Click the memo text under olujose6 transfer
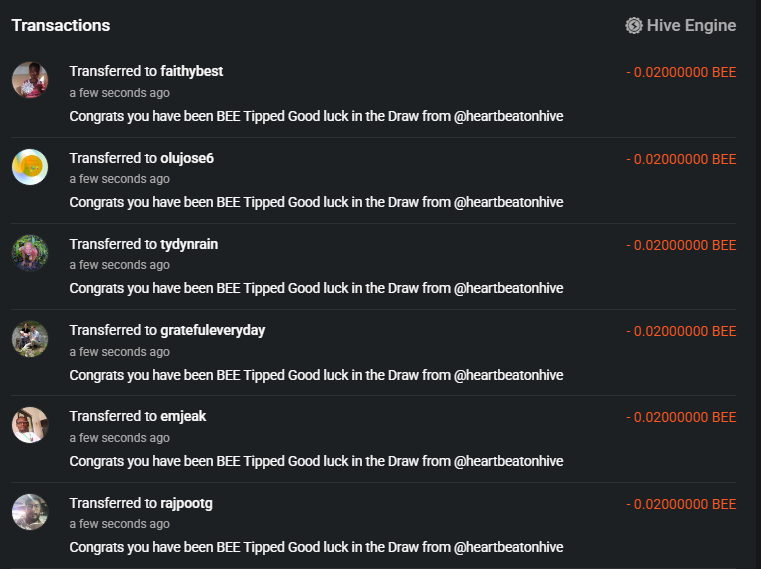 (316, 202)
